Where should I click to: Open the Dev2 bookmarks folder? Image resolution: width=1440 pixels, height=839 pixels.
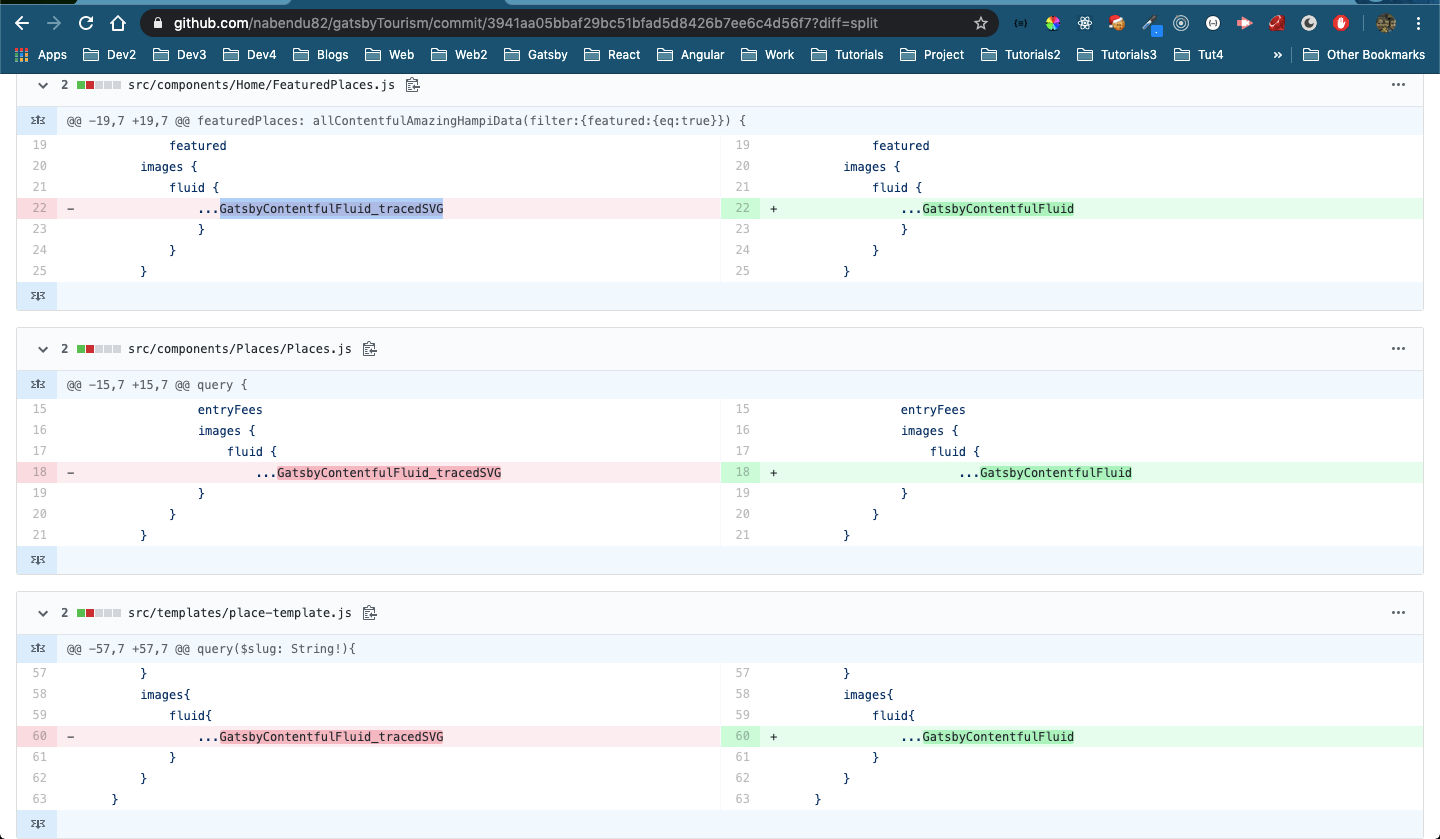tap(109, 54)
